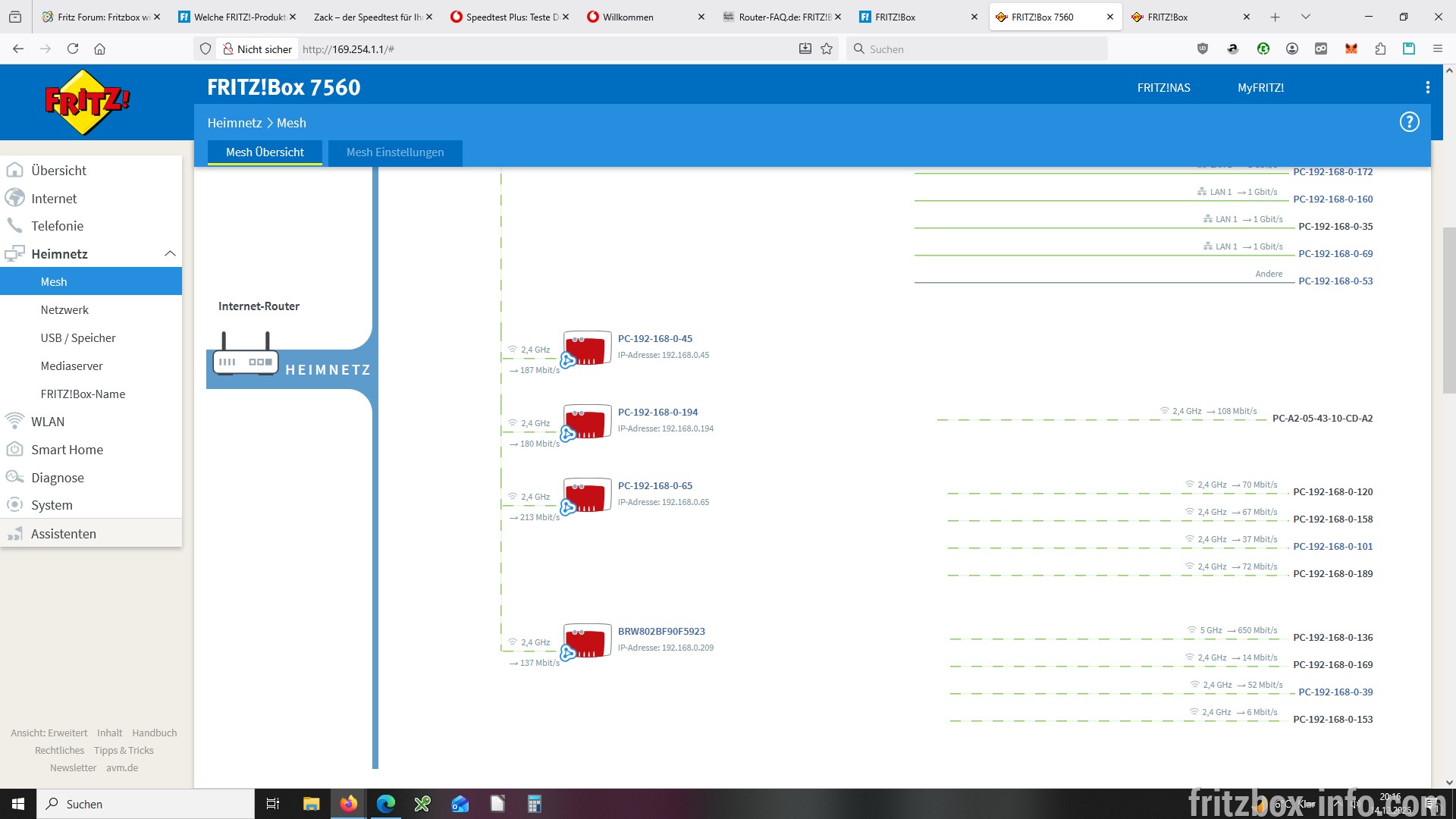Click the Internet-Router device icon

(x=245, y=353)
